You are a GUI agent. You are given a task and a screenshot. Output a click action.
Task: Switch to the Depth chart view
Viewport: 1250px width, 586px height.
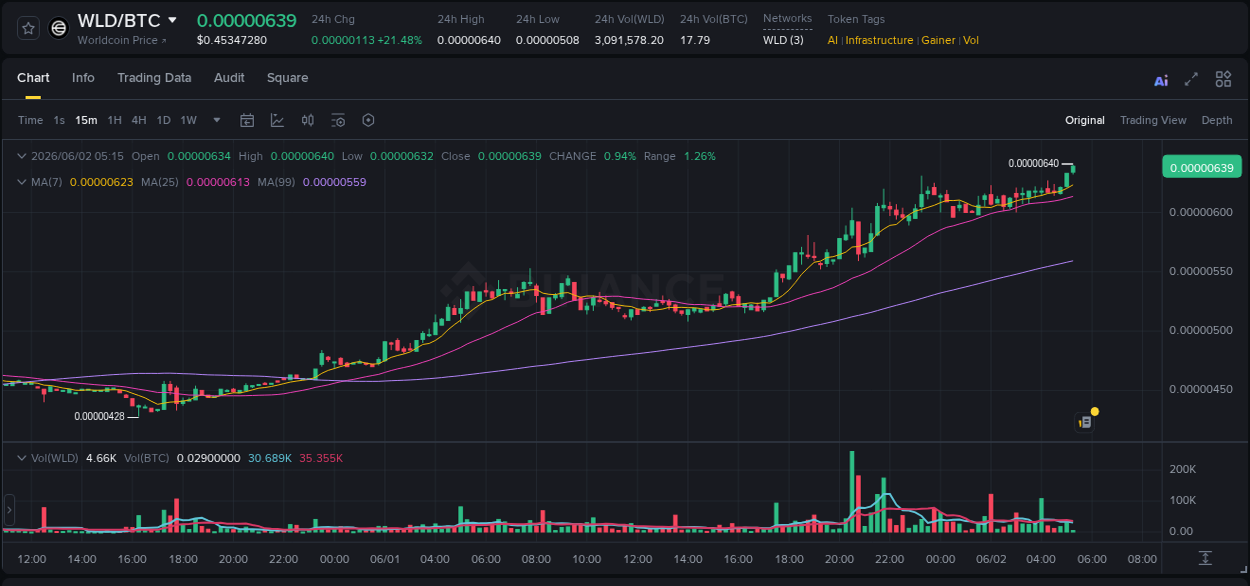pos(1217,120)
